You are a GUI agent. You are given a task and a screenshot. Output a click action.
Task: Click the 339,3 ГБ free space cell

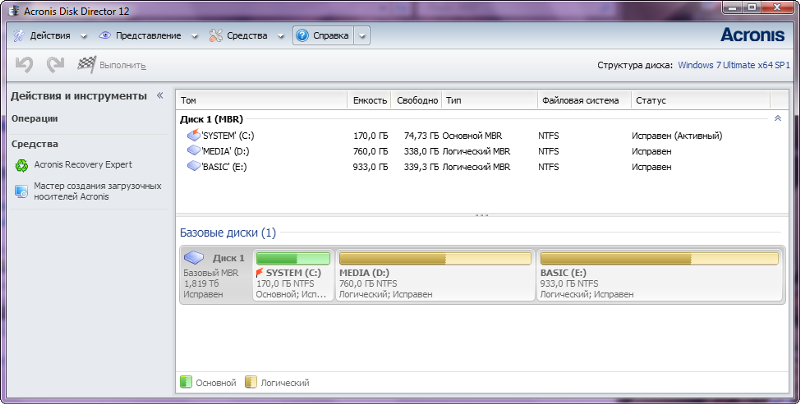click(421, 167)
